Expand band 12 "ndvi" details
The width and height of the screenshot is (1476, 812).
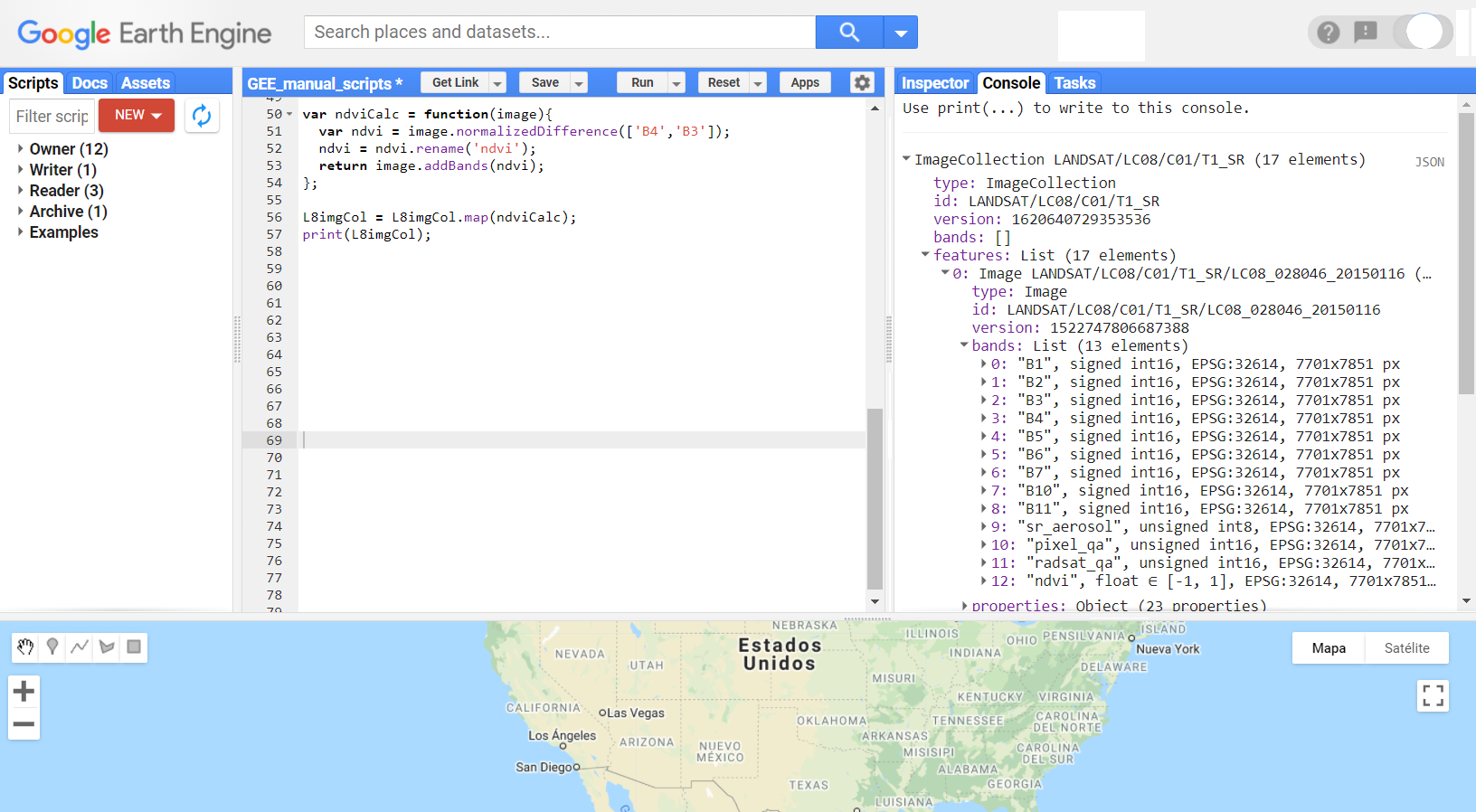tap(983, 581)
